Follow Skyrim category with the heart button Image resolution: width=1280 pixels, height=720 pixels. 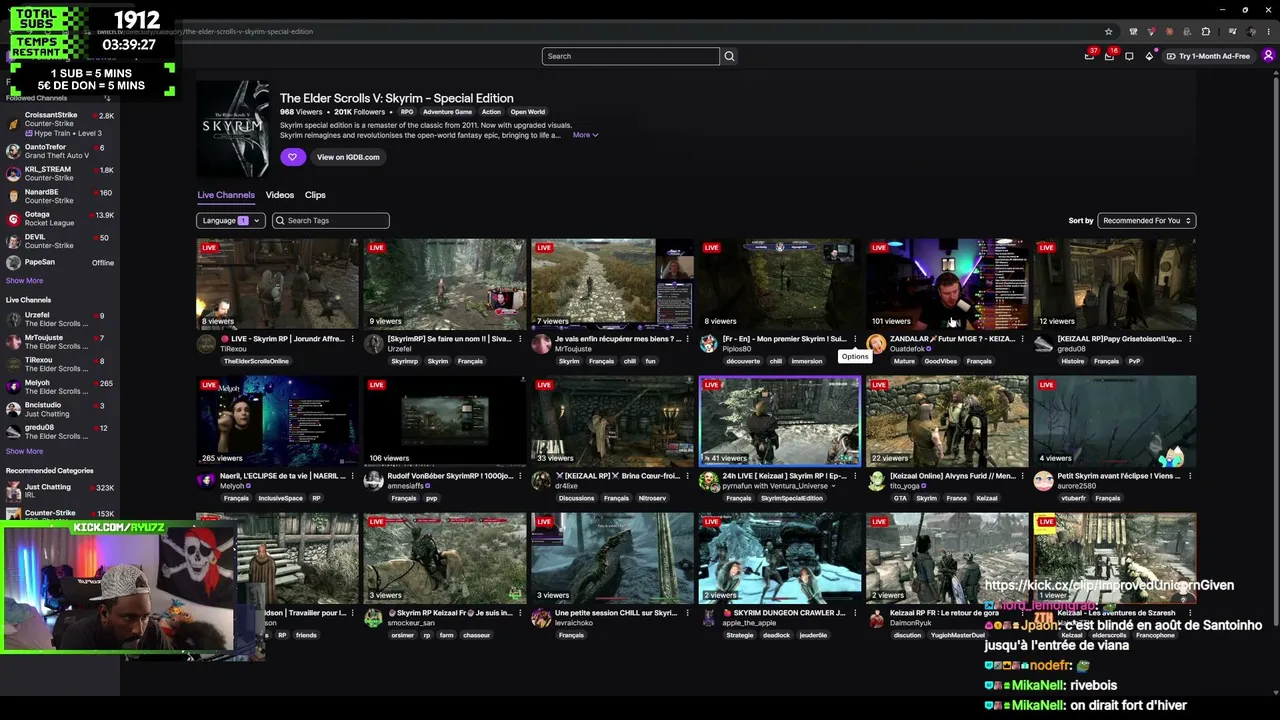pyautogui.click(x=293, y=157)
